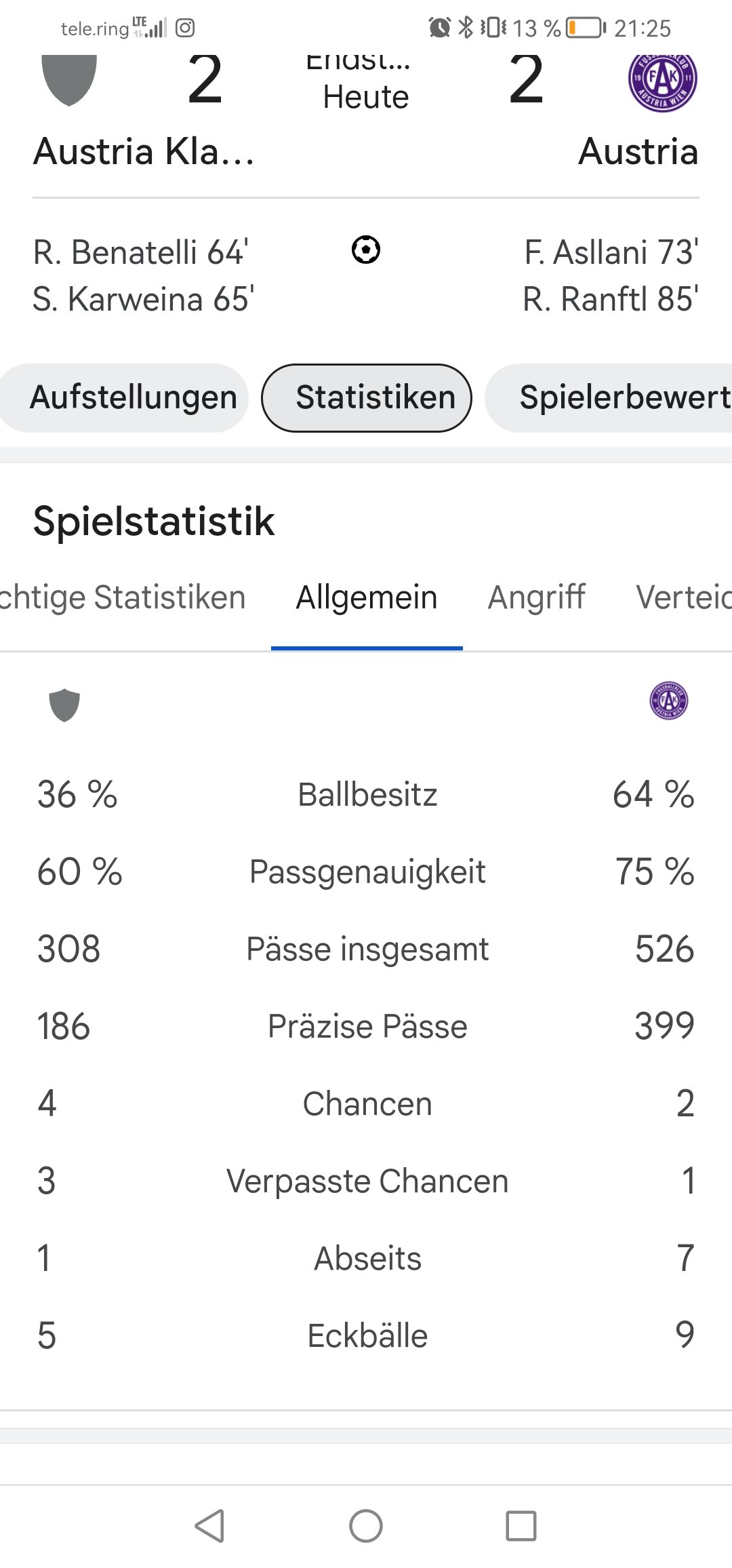Tap the Ballbesitz statistic row
Viewport: 732px width, 1568px height.
366,795
